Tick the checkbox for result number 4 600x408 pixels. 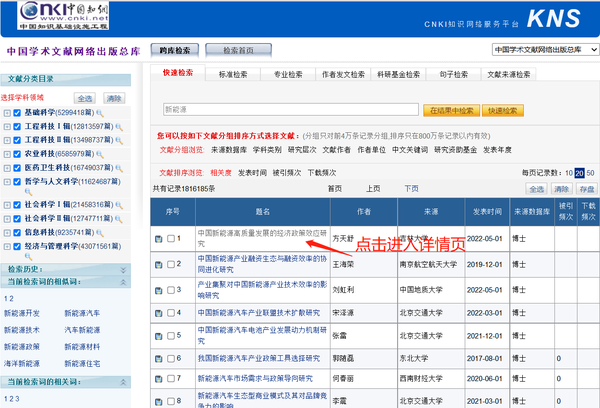click(171, 313)
